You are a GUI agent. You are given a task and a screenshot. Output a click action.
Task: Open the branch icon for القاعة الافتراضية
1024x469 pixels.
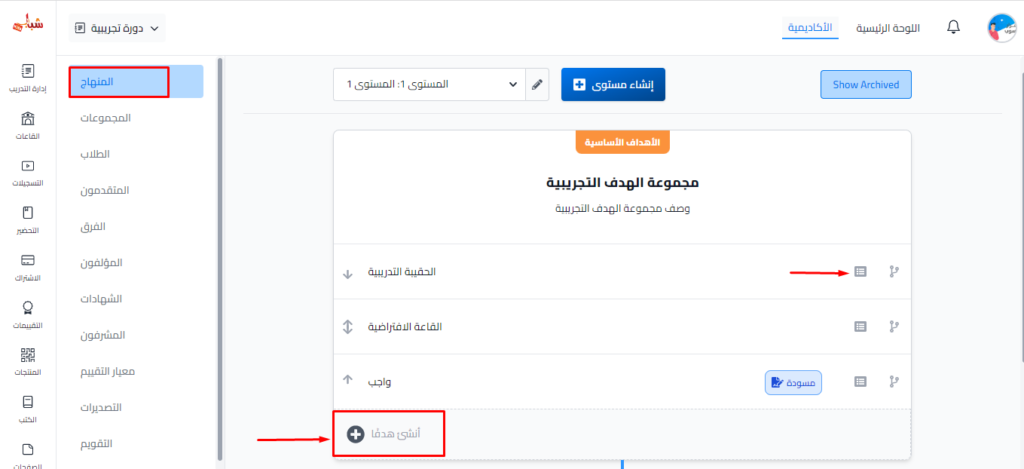tap(894, 327)
